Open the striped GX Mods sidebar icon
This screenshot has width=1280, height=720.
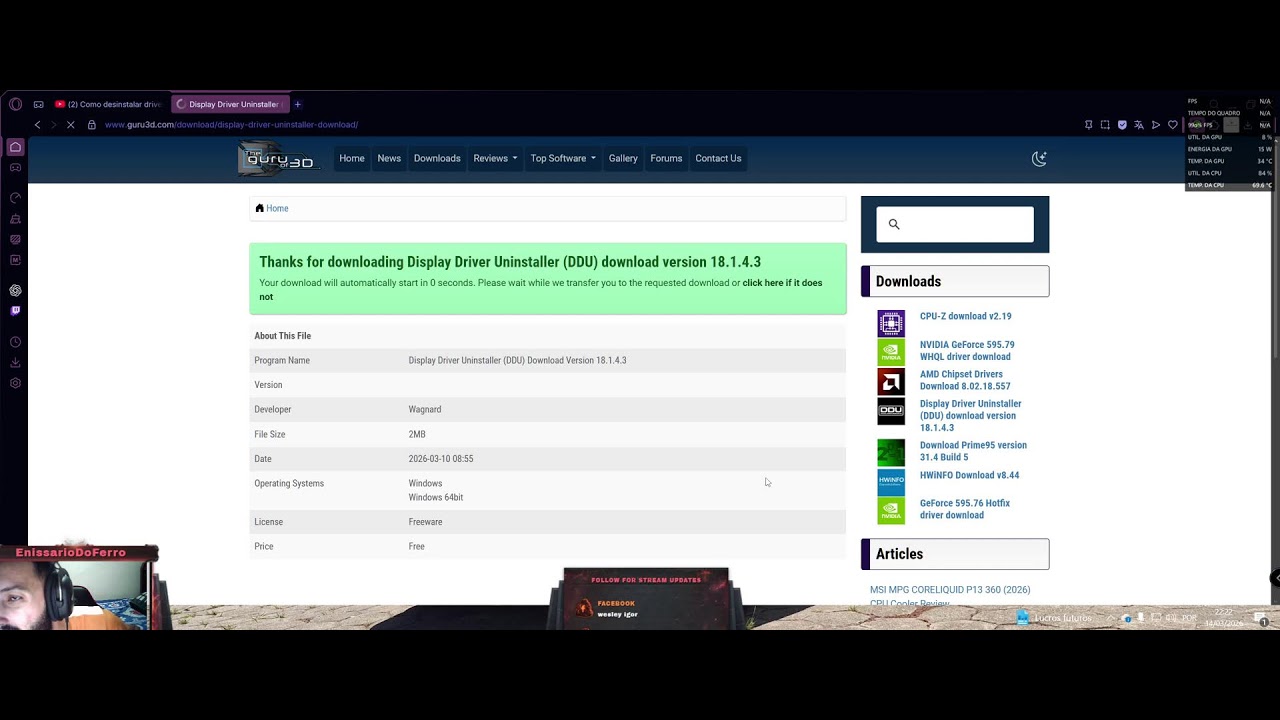[15, 239]
